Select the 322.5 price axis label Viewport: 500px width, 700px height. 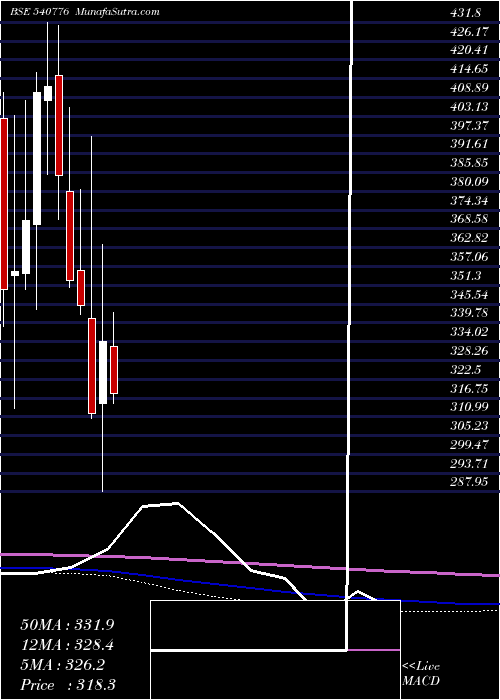(466, 369)
